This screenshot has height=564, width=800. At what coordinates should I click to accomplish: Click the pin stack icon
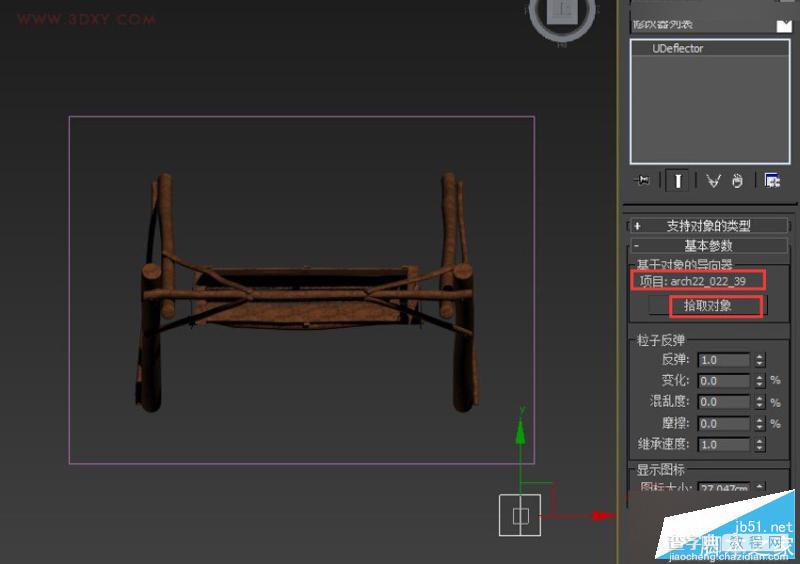[642, 180]
